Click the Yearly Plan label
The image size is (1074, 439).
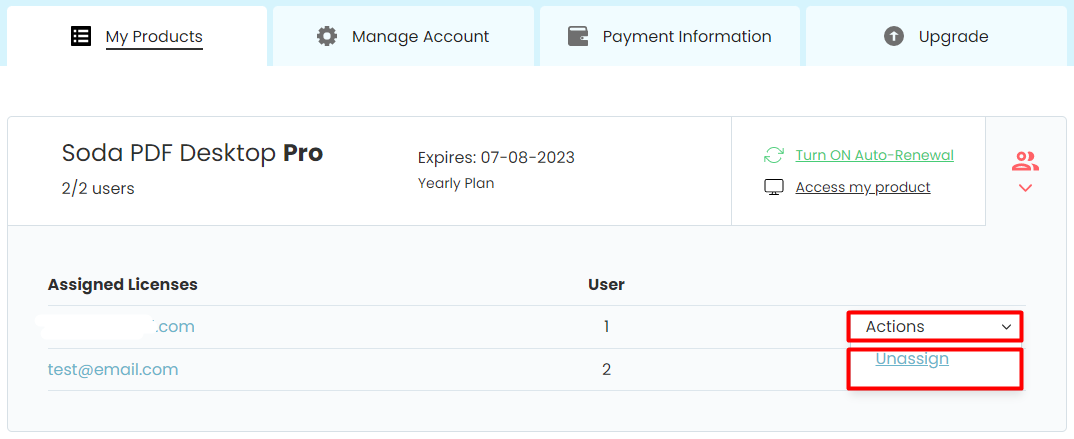click(456, 184)
